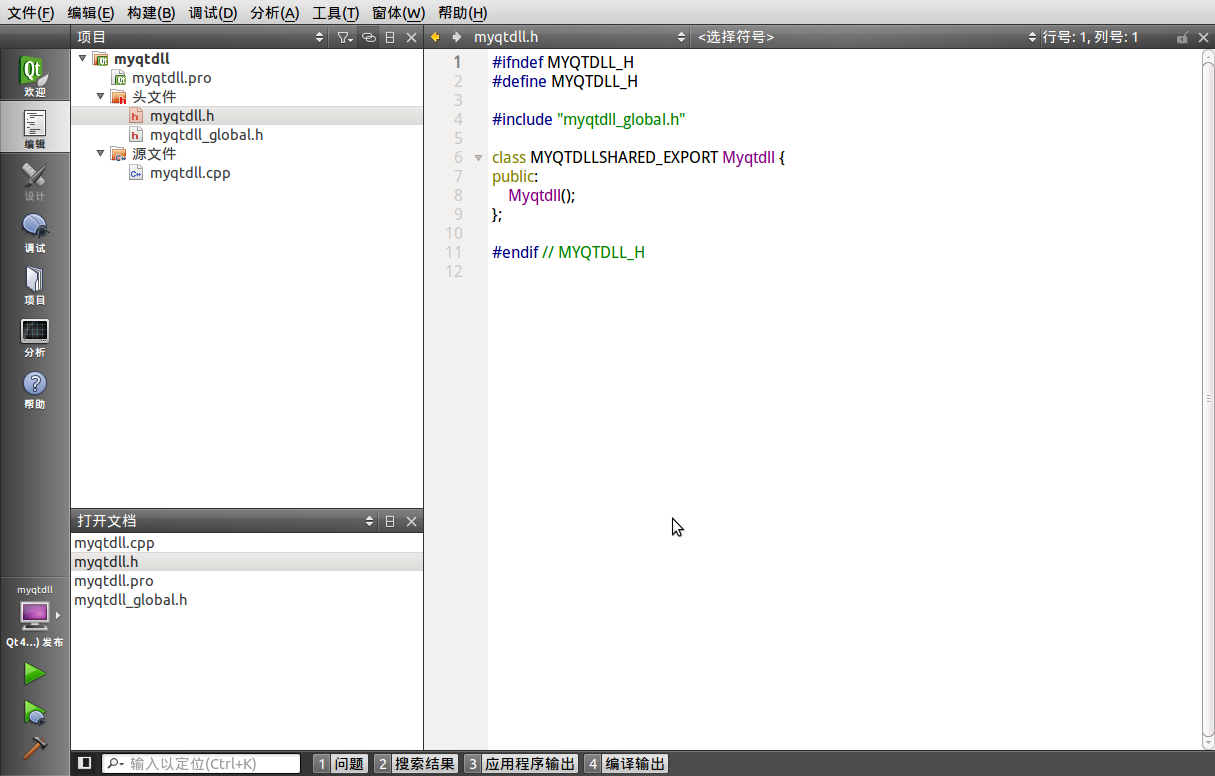Open the 构建(B) menu
Screen dimensions: 1215x776
point(151,13)
